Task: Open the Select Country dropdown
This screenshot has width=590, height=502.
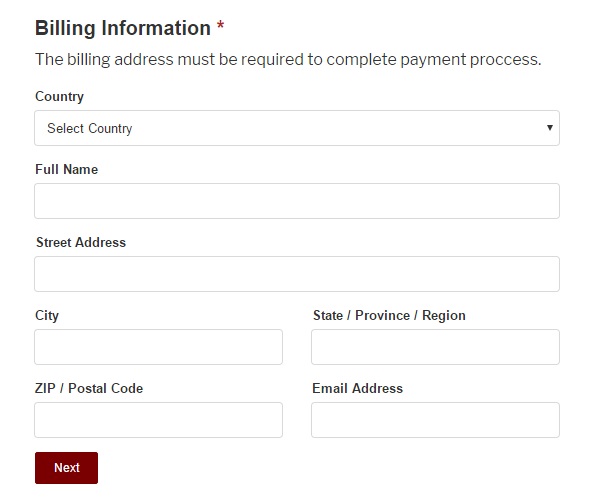Action: pos(297,128)
